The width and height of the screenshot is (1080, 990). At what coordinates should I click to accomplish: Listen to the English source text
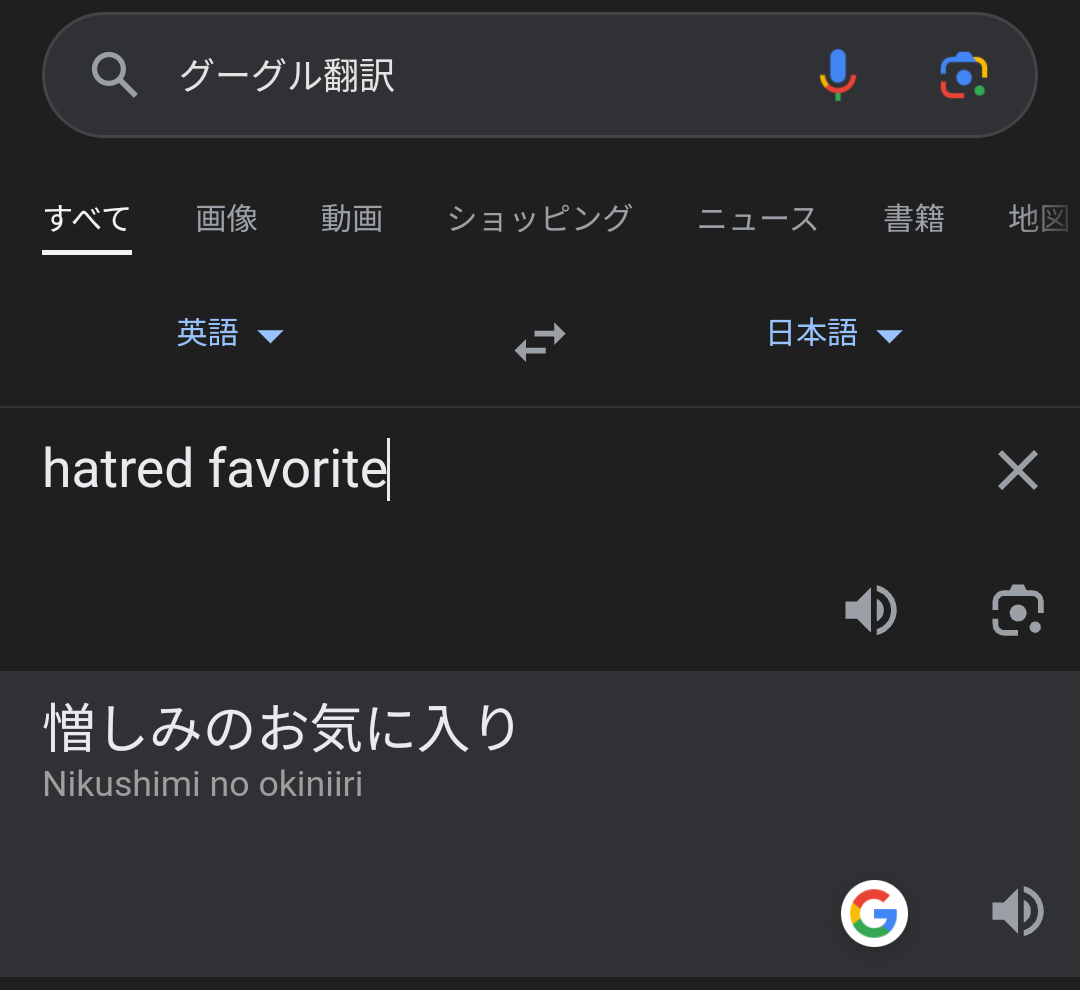point(871,610)
